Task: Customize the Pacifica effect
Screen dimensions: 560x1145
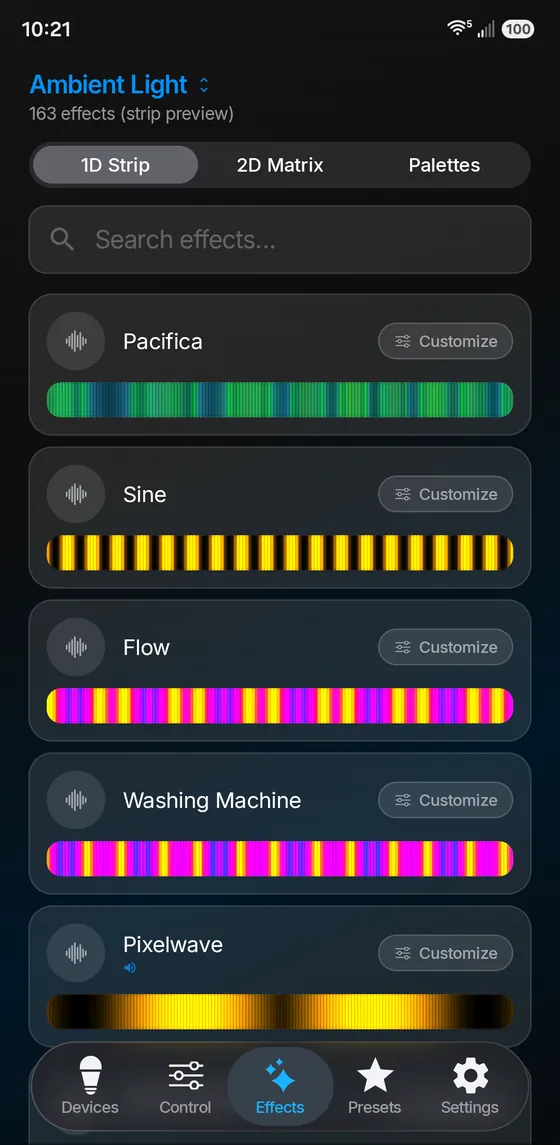Action: tap(445, 341)
